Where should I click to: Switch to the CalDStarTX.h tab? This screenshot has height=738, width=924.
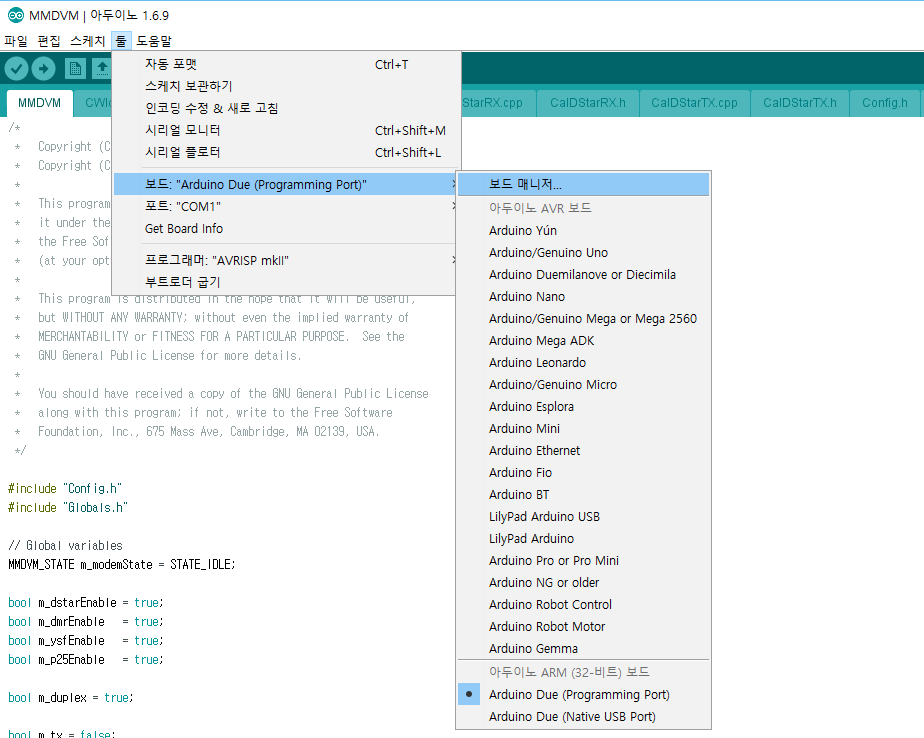pyautogui.click(x=799, y=103)
